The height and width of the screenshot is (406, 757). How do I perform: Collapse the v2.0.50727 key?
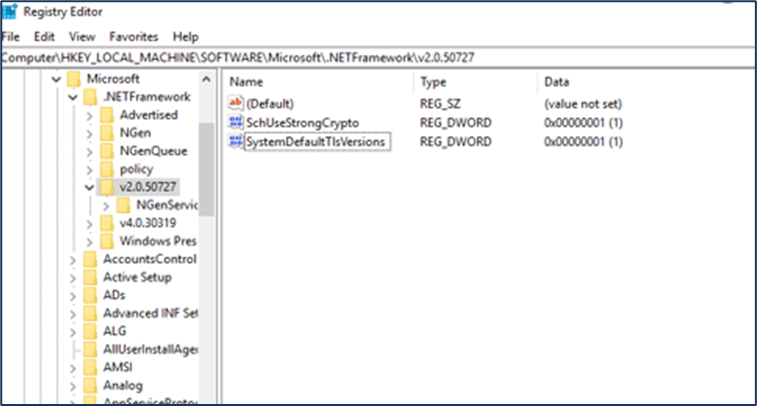point(89,187)
